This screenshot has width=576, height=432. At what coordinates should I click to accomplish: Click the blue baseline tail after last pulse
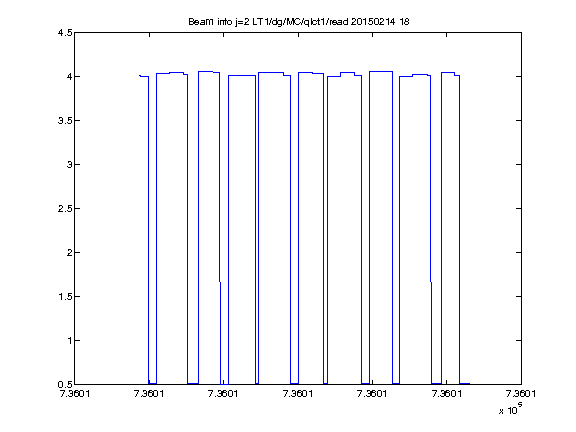click(x=465, y=384)
